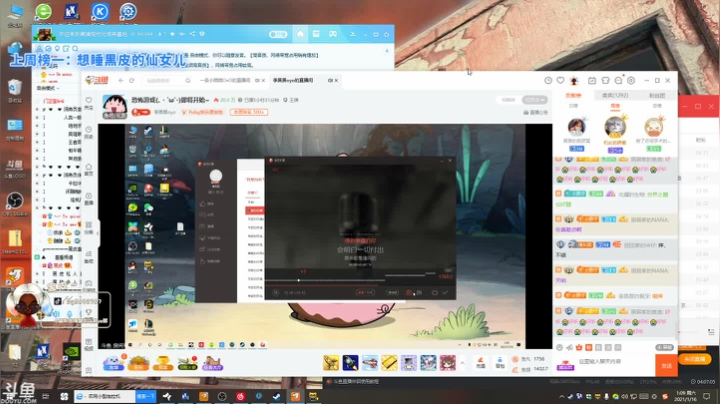Close the 一条小团团OvO直播间 tab

(263, 81)
